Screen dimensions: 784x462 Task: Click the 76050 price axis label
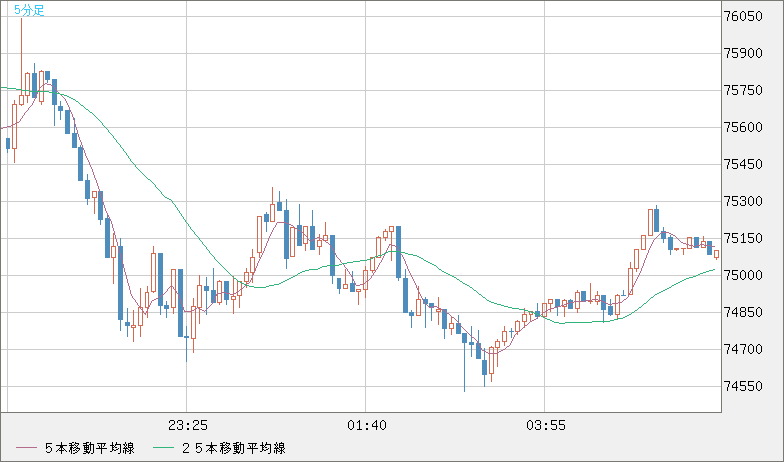[x=743, y=16]
